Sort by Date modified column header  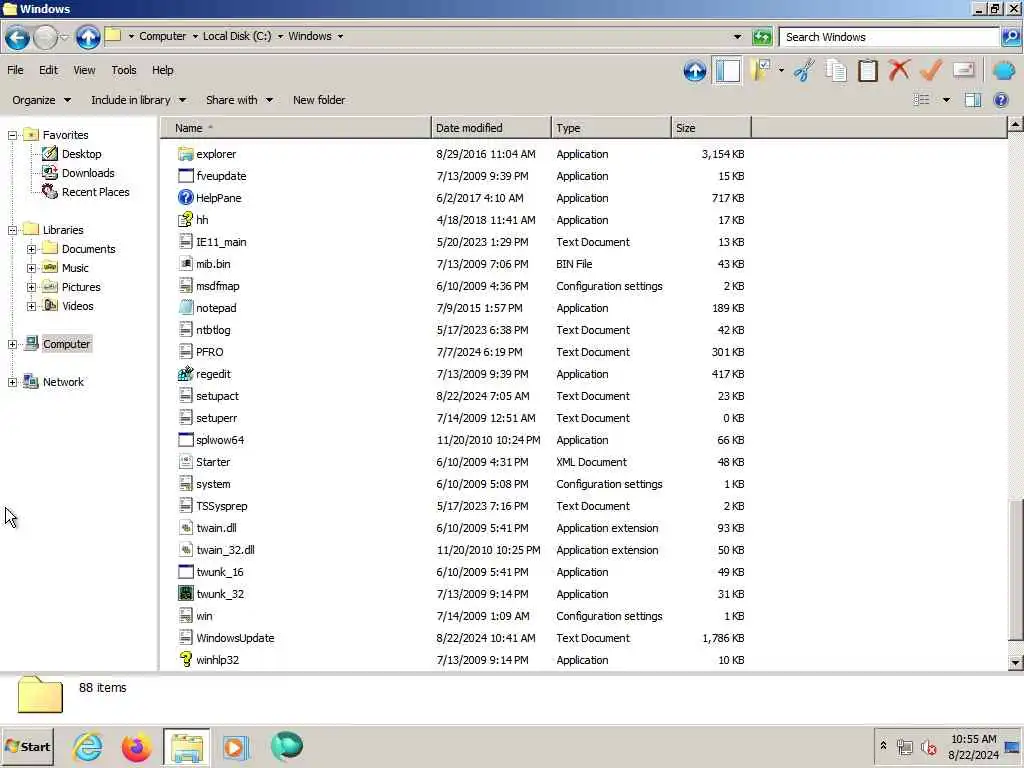(x=491, y=128)
